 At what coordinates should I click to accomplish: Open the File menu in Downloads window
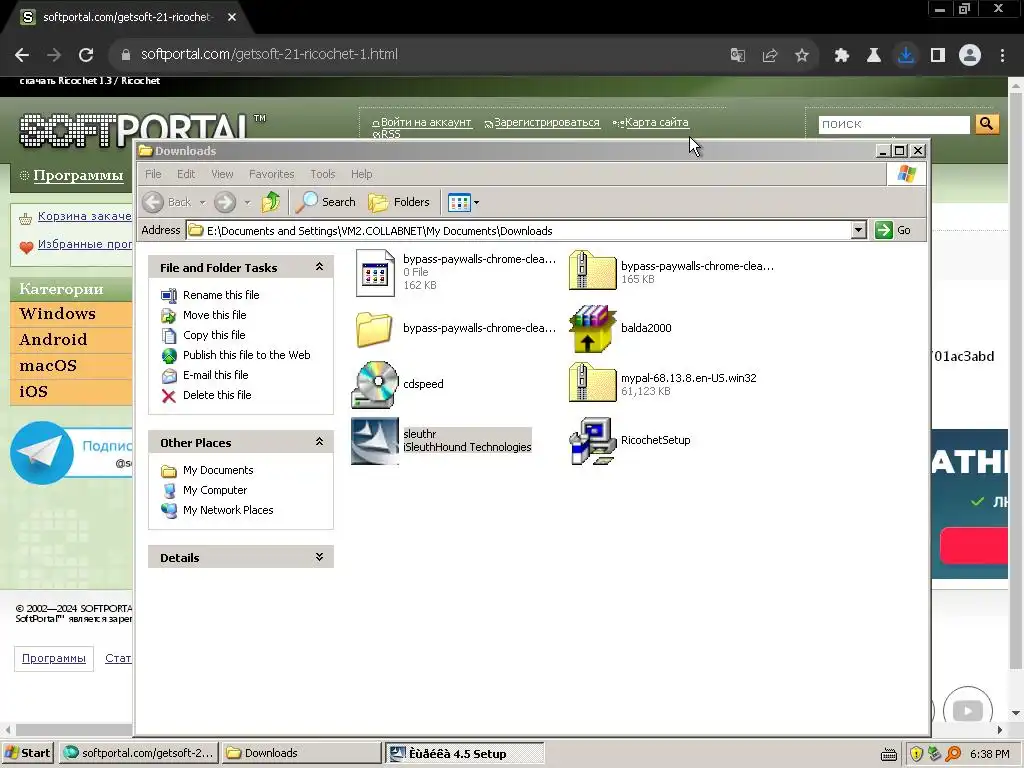tap(153, 174)
